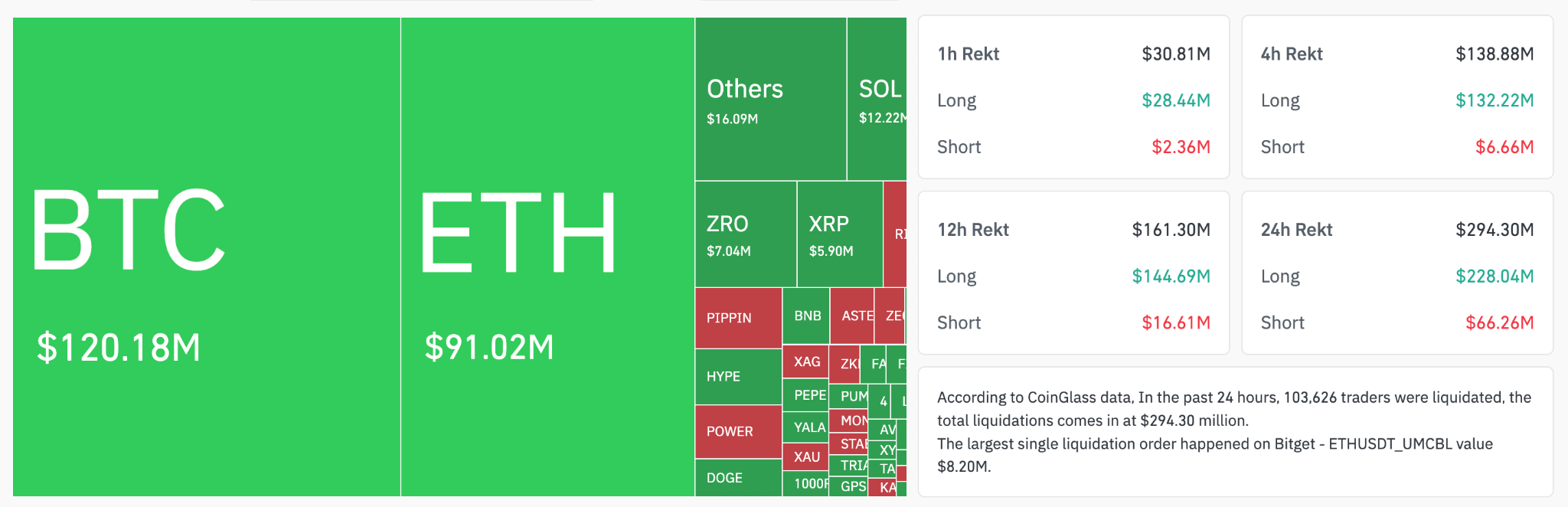Click the 1h Rekt card heading
The image size is (1568, 507).
[969, 54]
